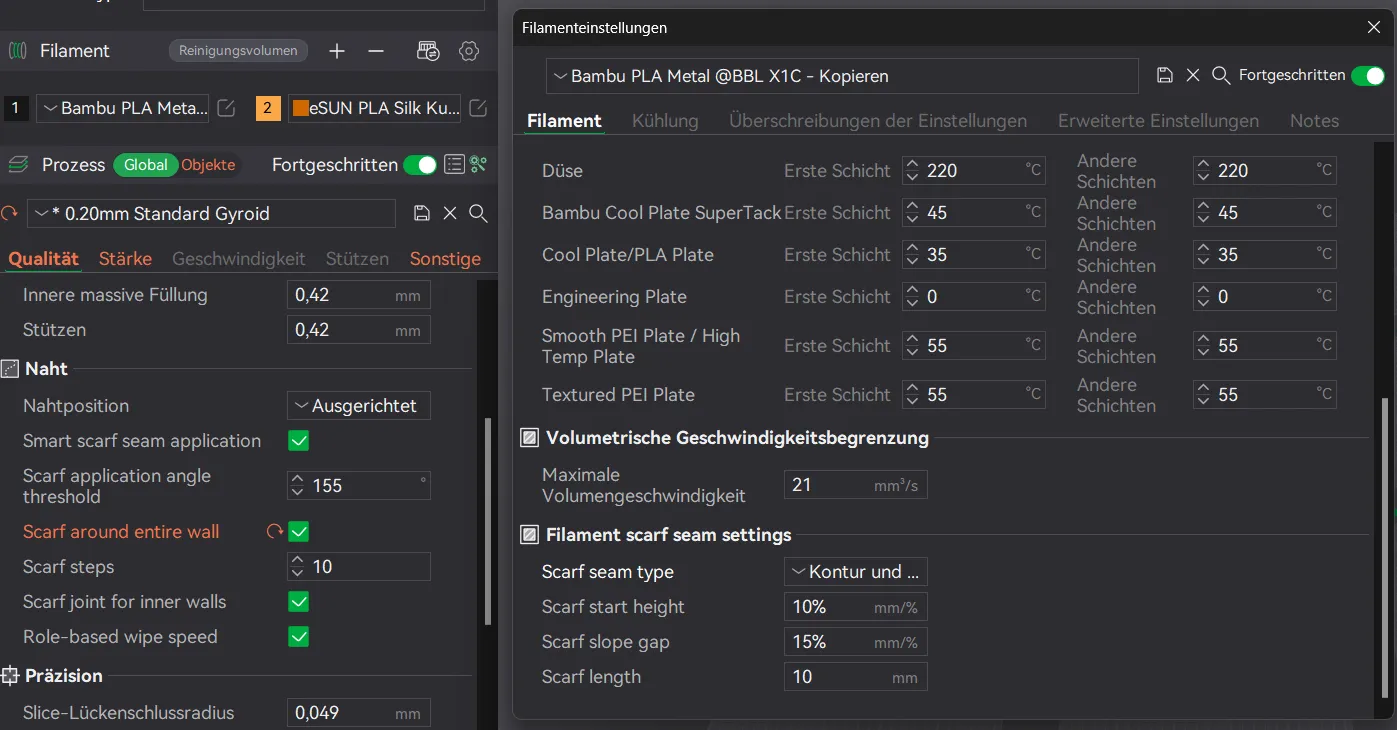The height and width of the screenshot is (730, 1397).
Task: Open the Notes tab
Action: (1314, 121)
